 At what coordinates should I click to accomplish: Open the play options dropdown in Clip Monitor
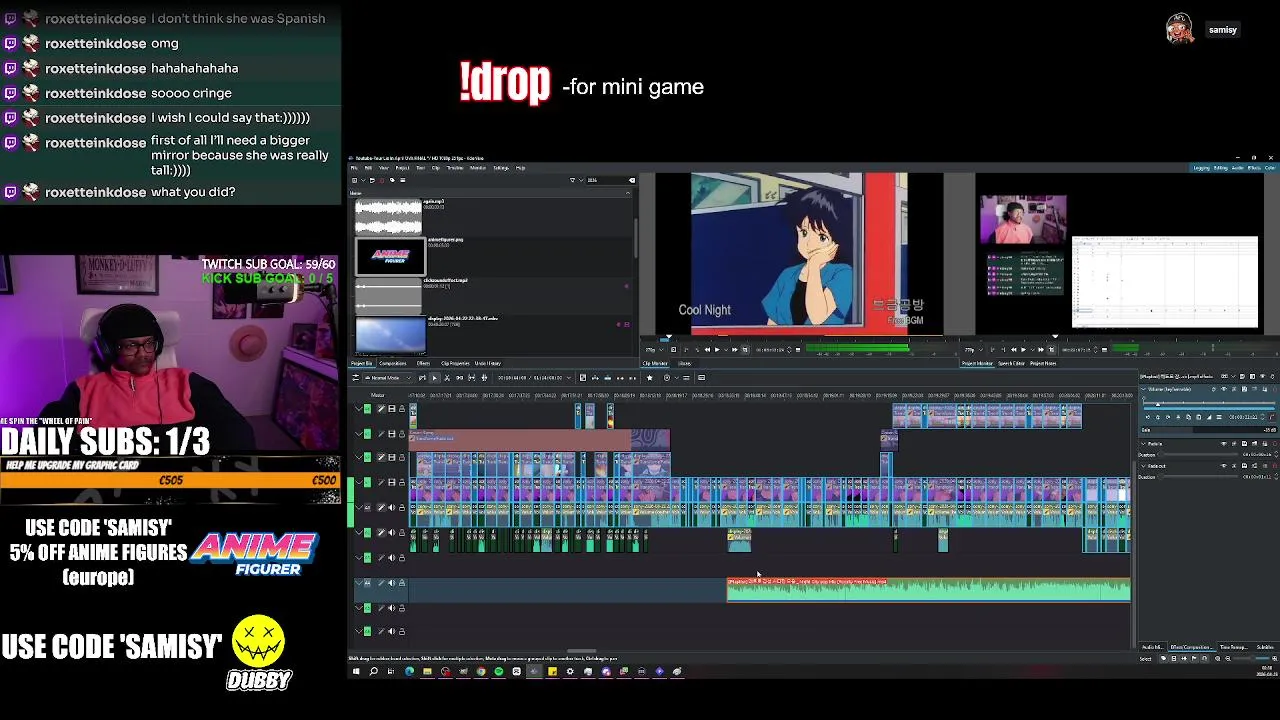[x=726, y=350]
